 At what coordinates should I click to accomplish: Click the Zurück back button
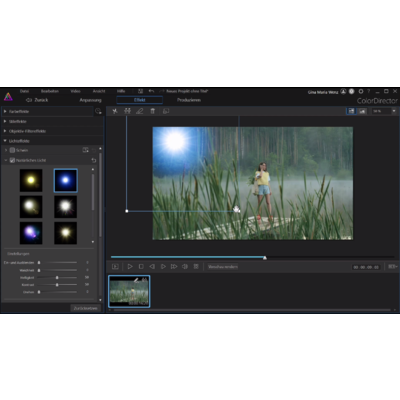coord(37,100)
